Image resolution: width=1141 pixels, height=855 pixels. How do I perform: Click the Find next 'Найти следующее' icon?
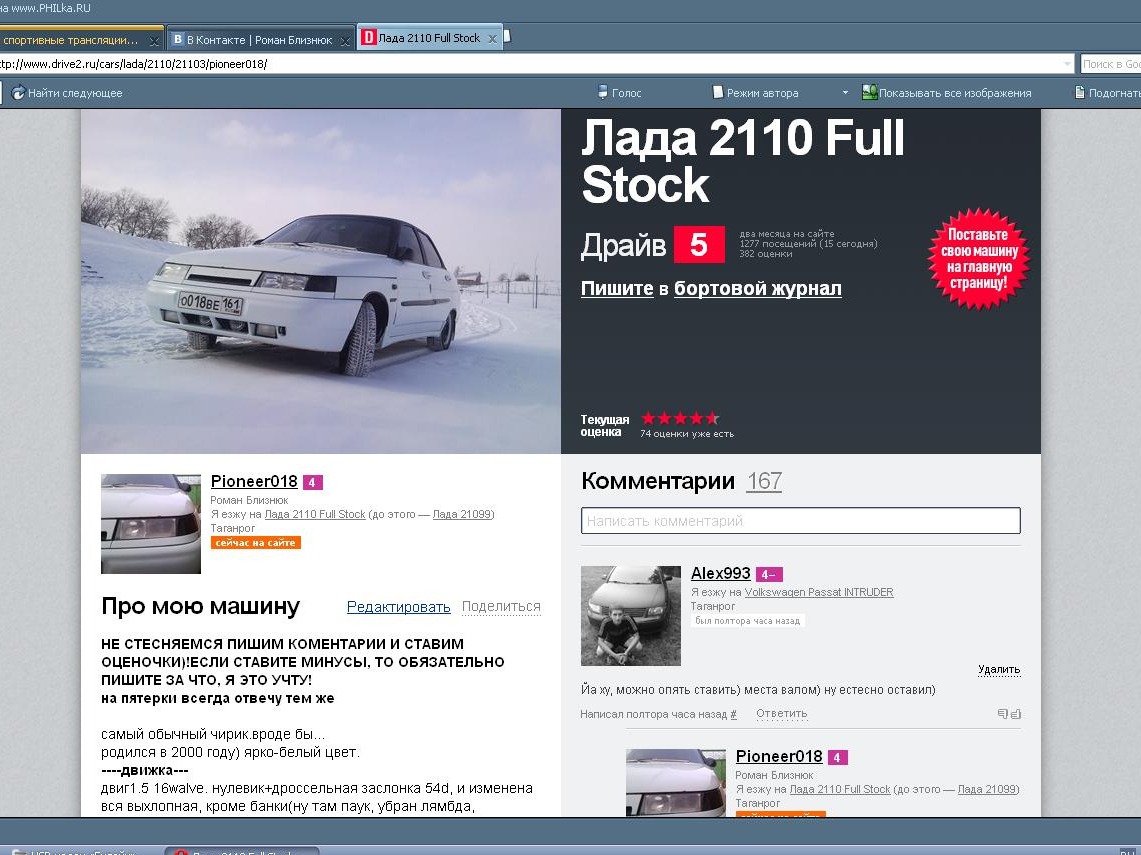(18, 92)
